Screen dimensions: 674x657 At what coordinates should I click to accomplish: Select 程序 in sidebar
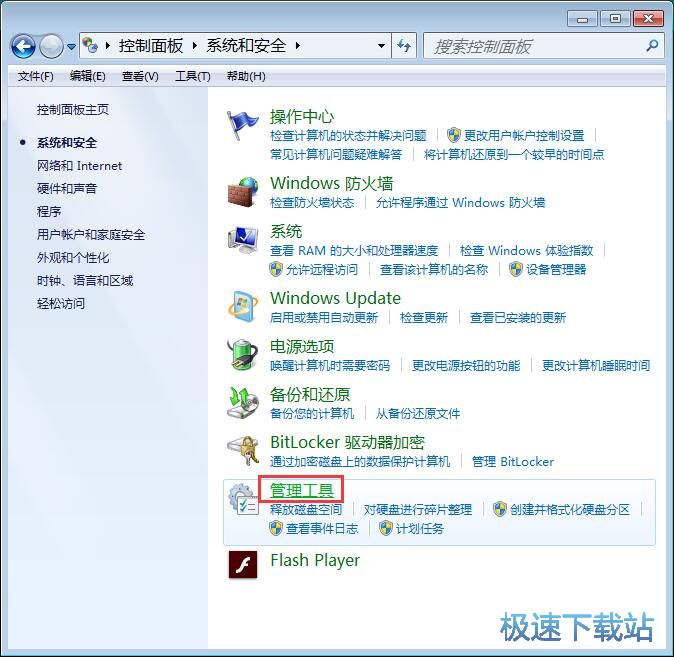(x=49, y=212)
